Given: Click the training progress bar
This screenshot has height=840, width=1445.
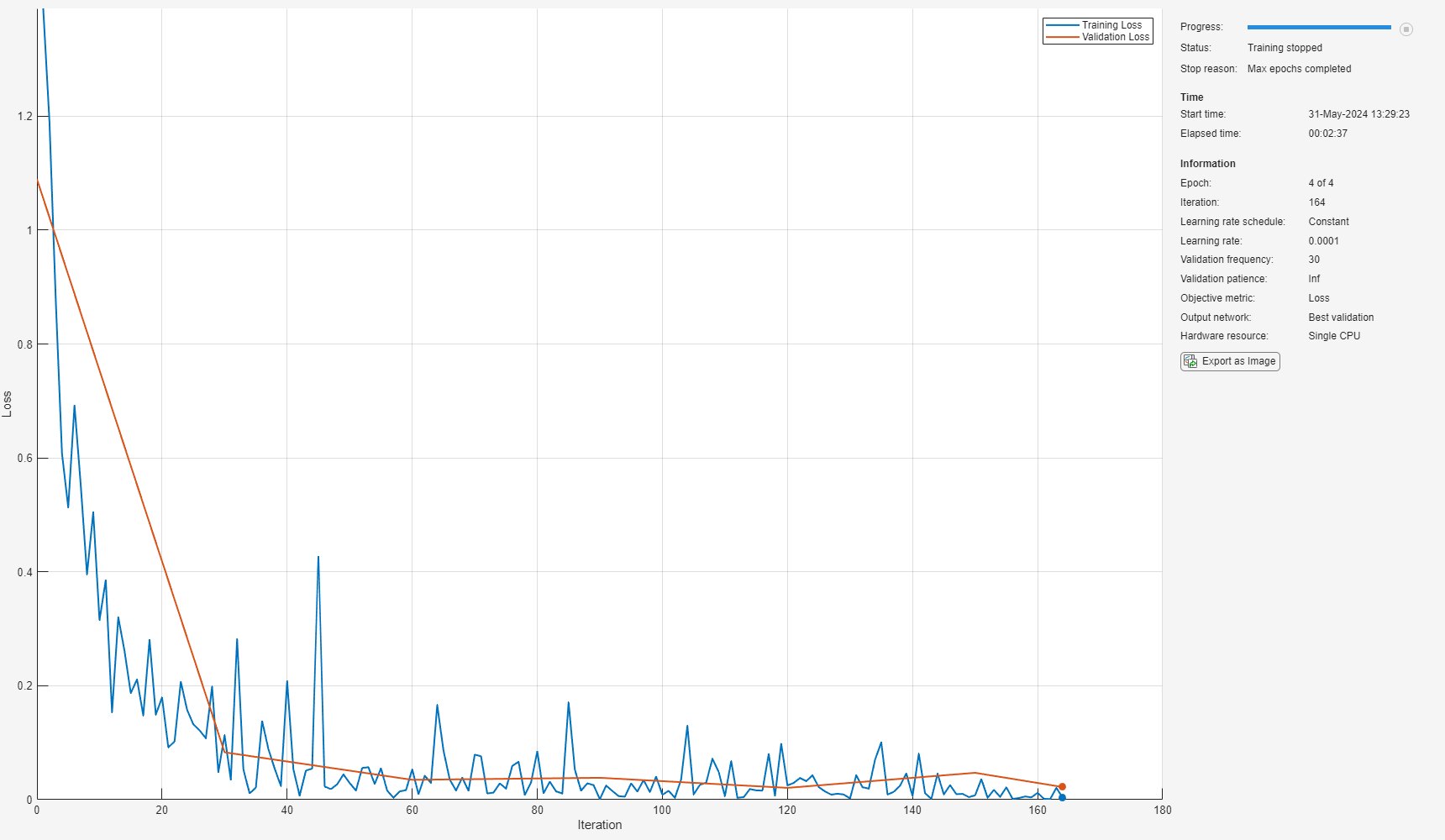Looking at the screenshot, I should [1319, 28].
